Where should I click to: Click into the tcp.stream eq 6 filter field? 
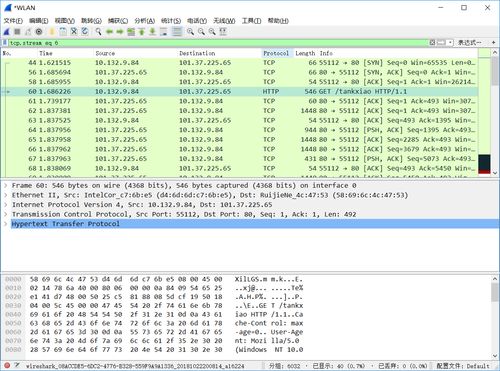(x=218, y=43)
